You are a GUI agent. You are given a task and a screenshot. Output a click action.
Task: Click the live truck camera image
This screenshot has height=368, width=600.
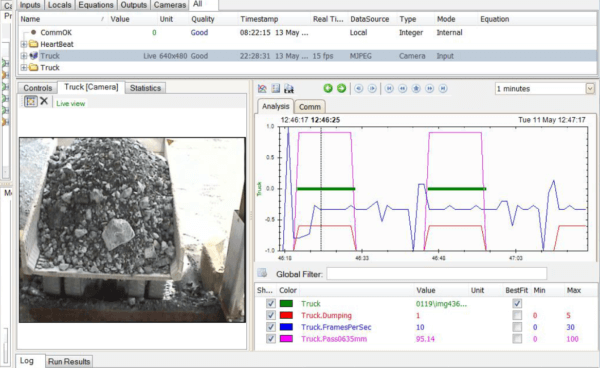[x=132, y=230]
